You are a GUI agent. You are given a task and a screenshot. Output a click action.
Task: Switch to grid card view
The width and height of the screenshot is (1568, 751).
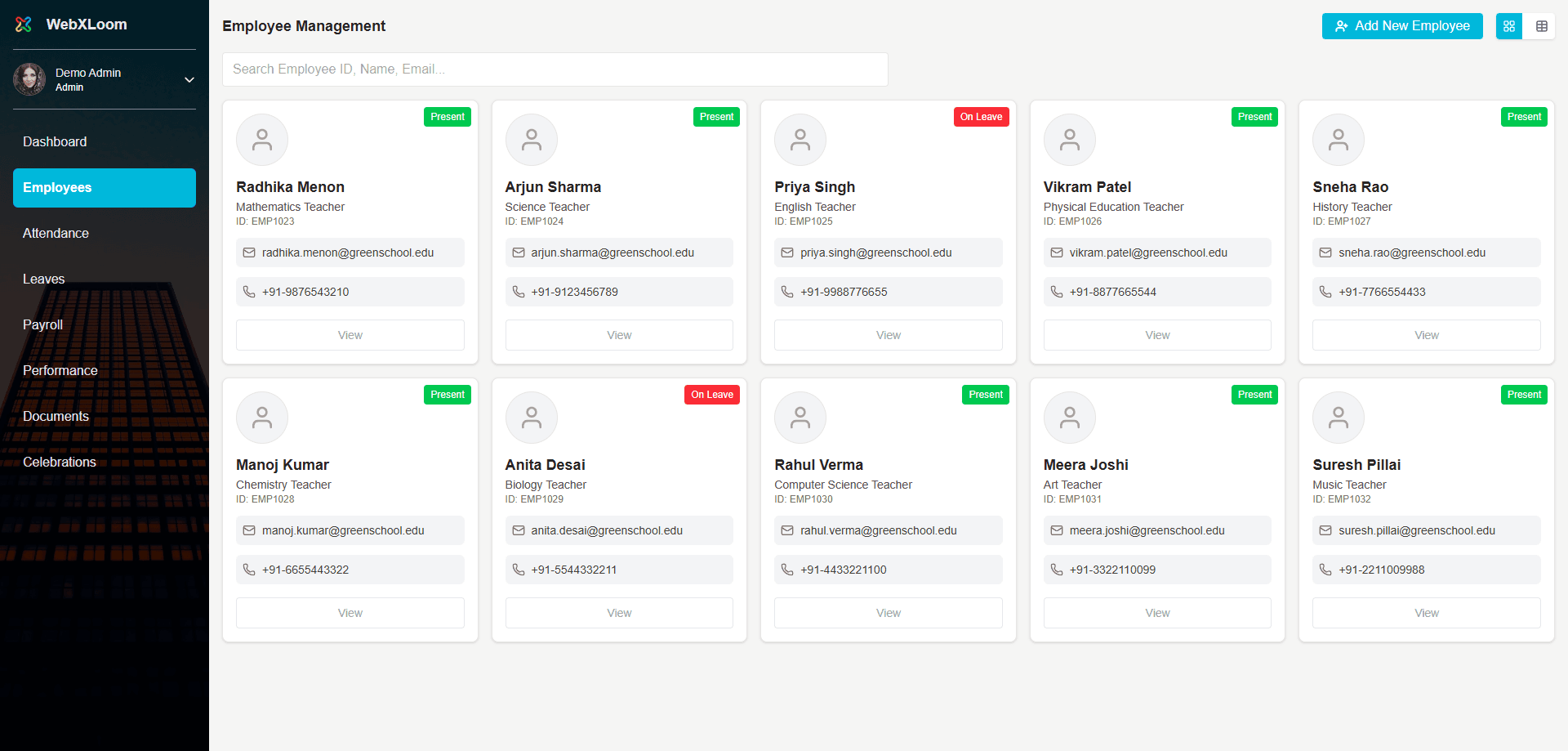(x=1508, y=26)
